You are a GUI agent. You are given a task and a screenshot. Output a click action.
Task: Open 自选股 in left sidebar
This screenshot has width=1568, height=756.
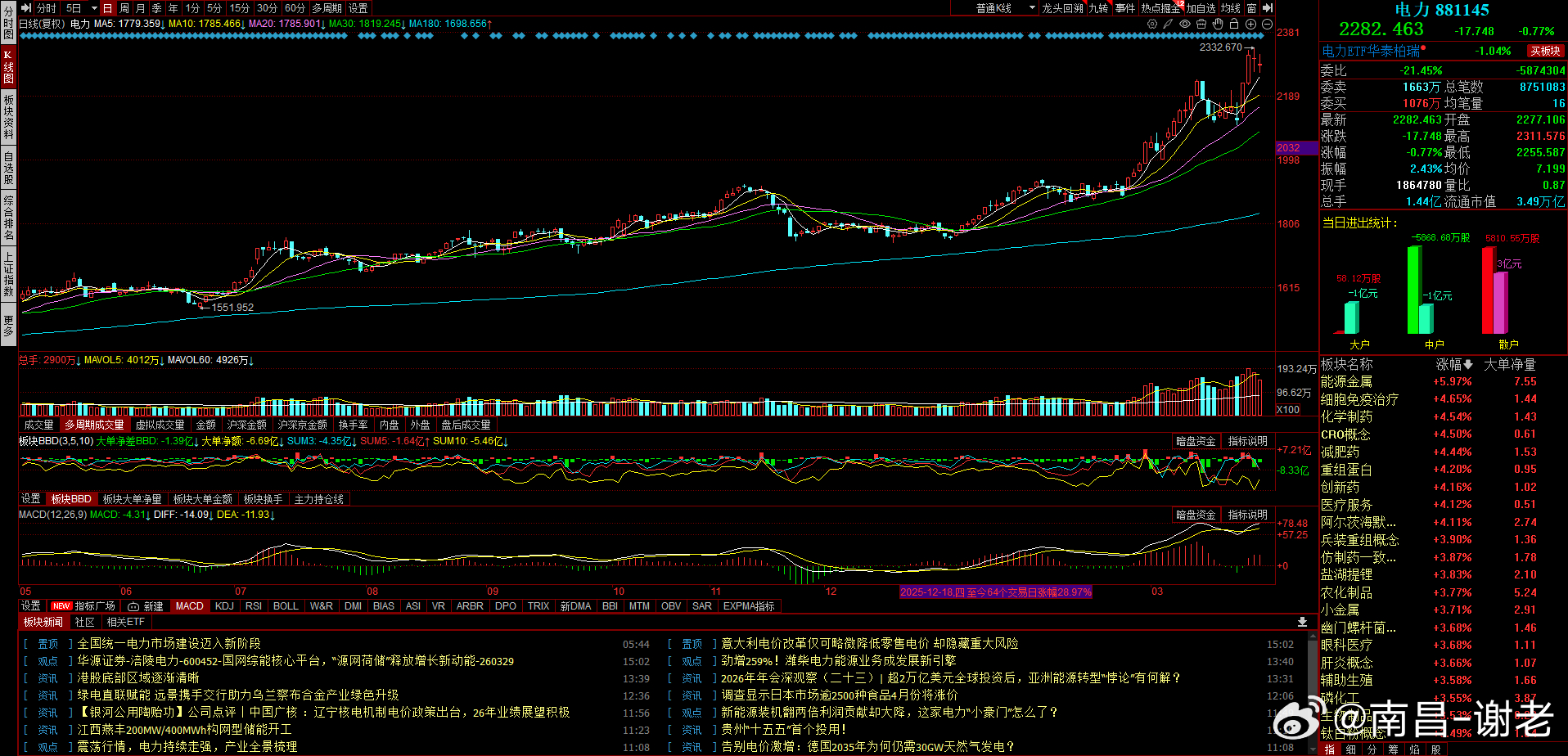8,168
